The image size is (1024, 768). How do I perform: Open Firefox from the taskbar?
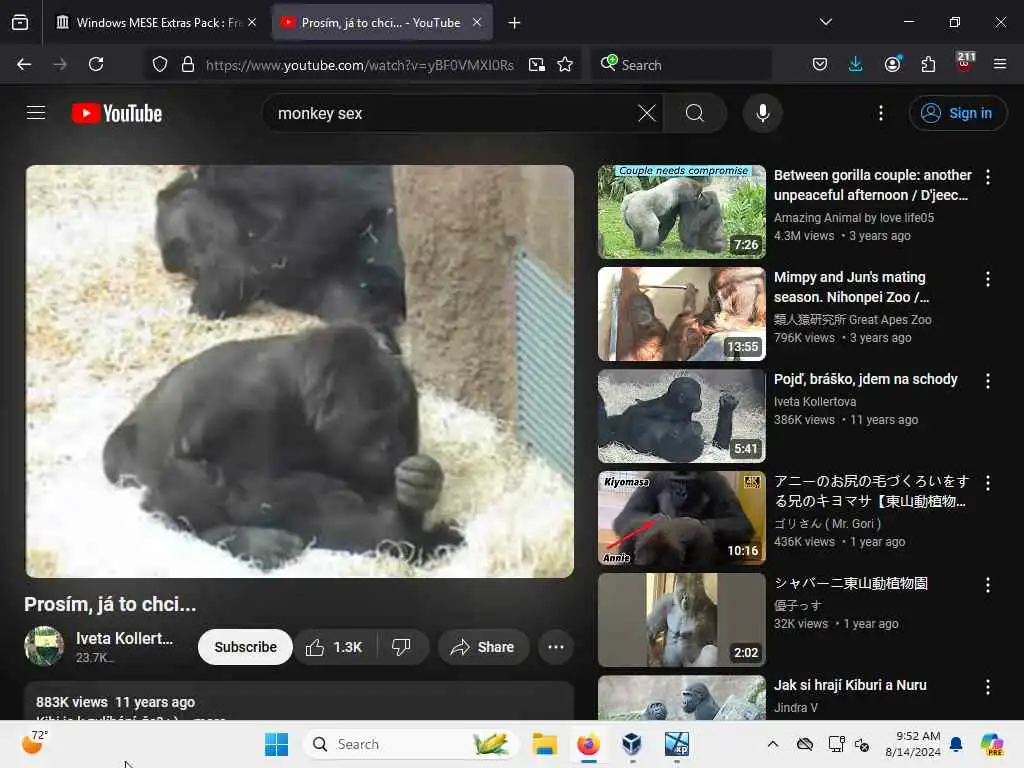coord(588,744)
